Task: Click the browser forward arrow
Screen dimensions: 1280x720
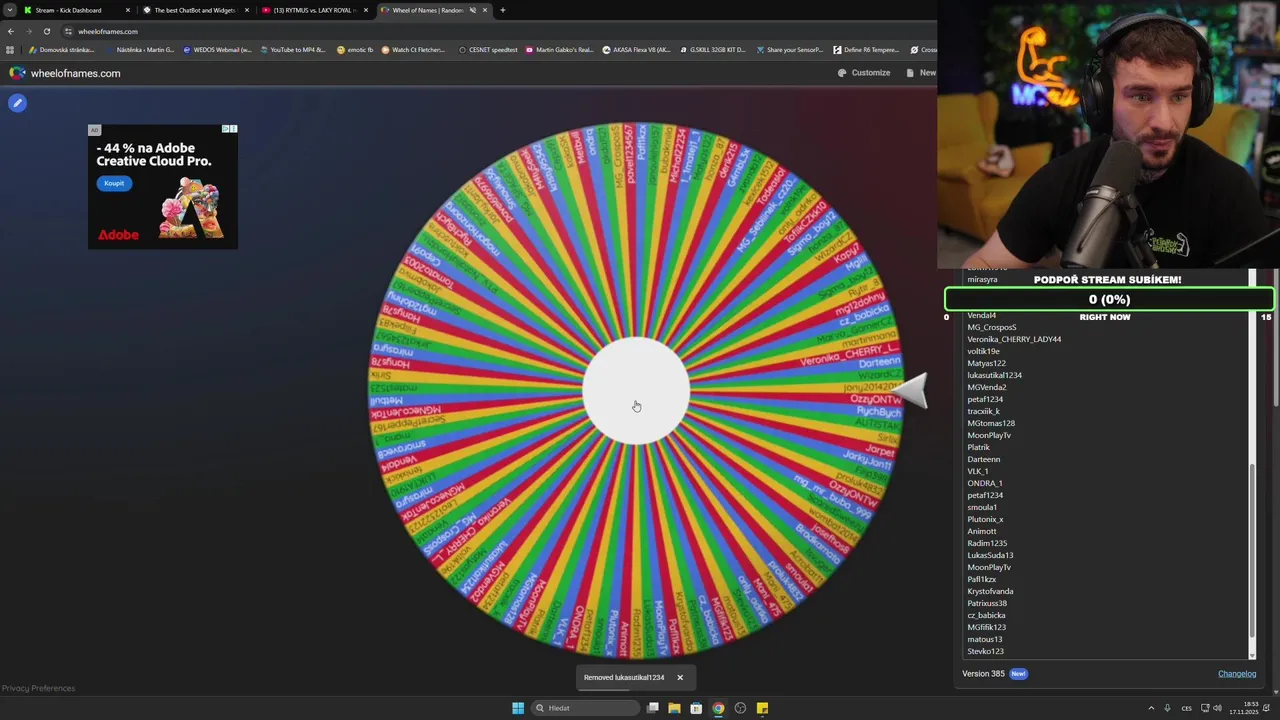Action: pyautogui.click(x=28, y=31)
